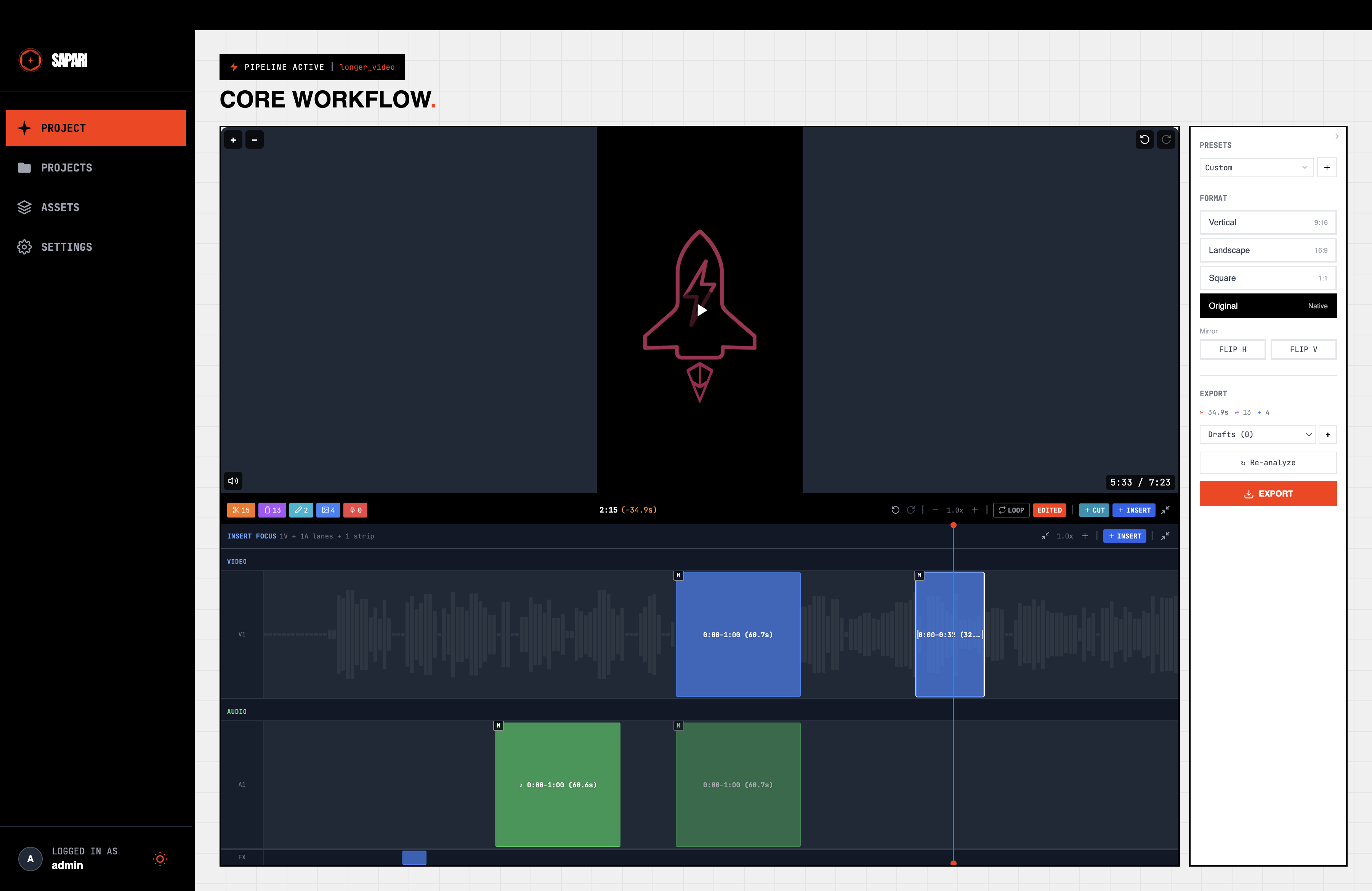Run Re-analyze on the project
This screenshot has width=1372, height=891.
(x=1268, y=462)
